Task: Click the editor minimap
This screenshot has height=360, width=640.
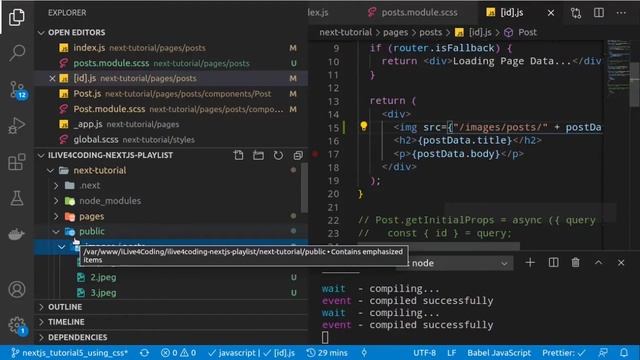Action: [x=619, y=67]
